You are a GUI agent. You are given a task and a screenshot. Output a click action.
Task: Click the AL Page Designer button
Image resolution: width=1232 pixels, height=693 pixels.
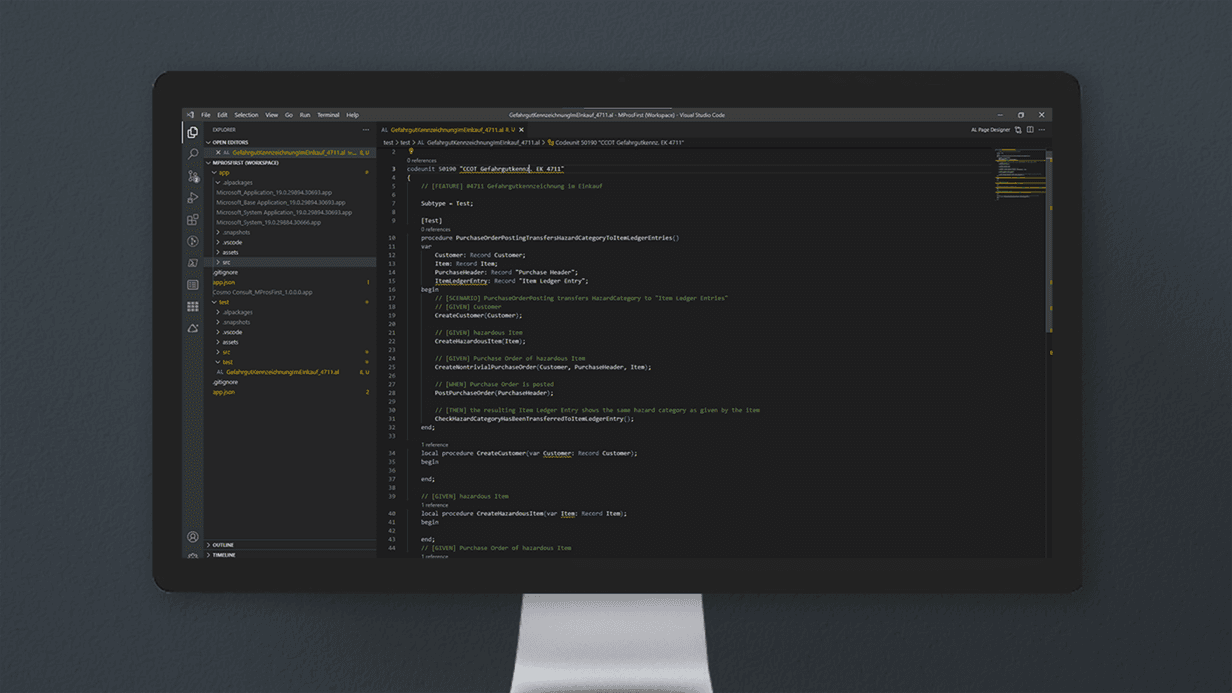pyautogui.click(x=990, y=130)
